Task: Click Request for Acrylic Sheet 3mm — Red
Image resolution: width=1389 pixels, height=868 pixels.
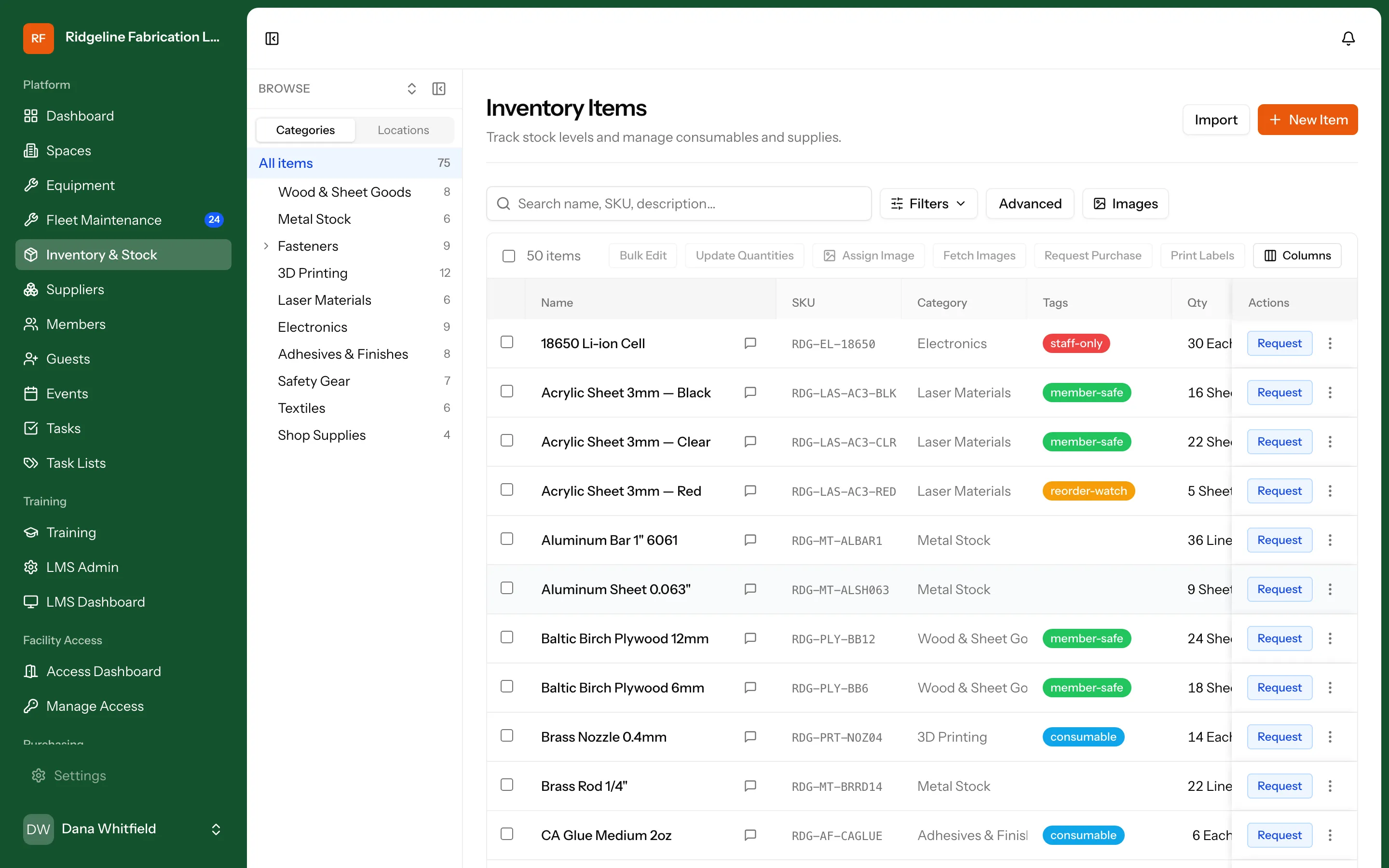Action: click(x=1280, y=491)
